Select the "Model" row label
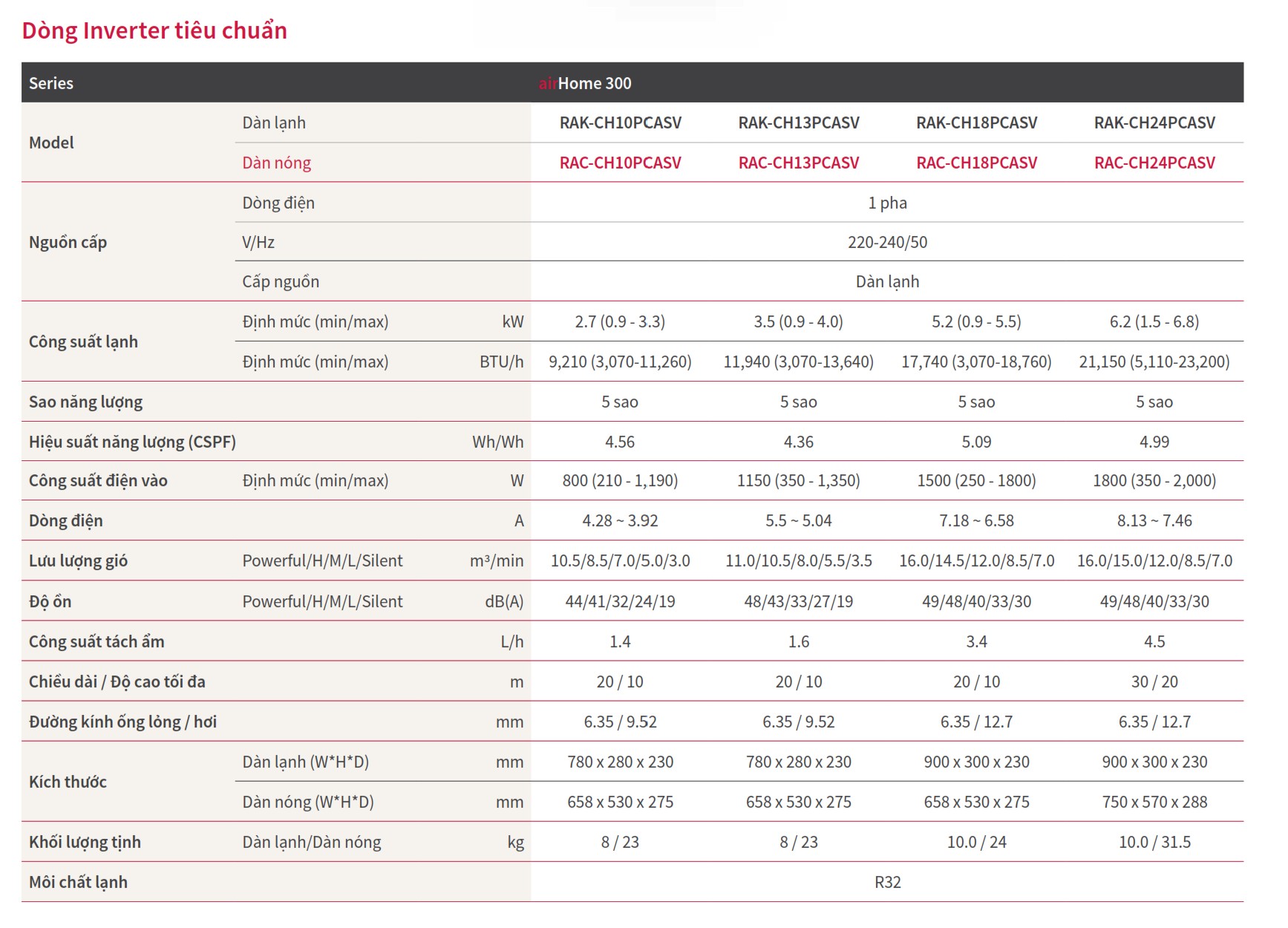 coord(51,143)
